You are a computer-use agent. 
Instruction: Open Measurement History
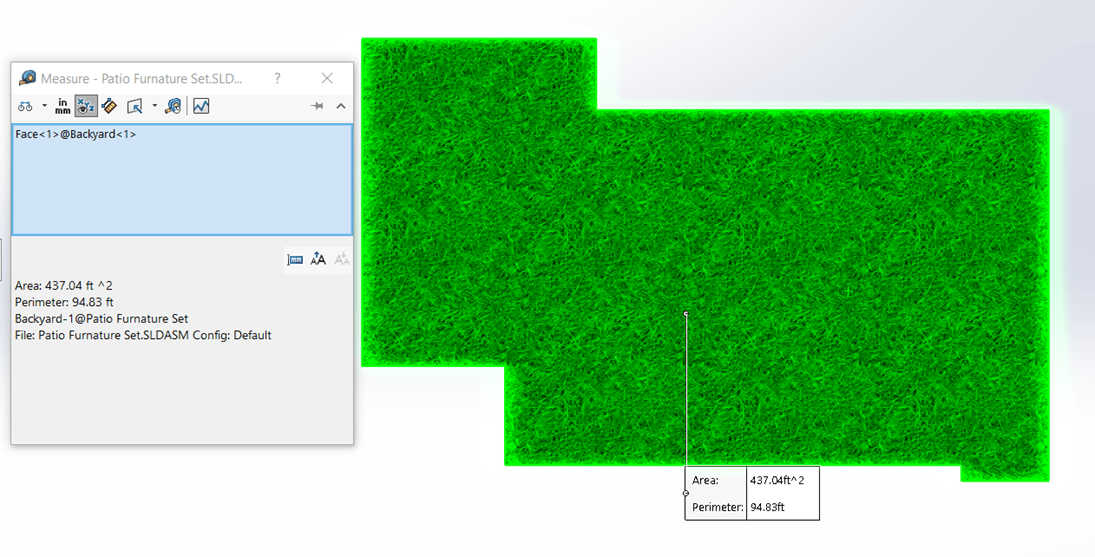173,106
